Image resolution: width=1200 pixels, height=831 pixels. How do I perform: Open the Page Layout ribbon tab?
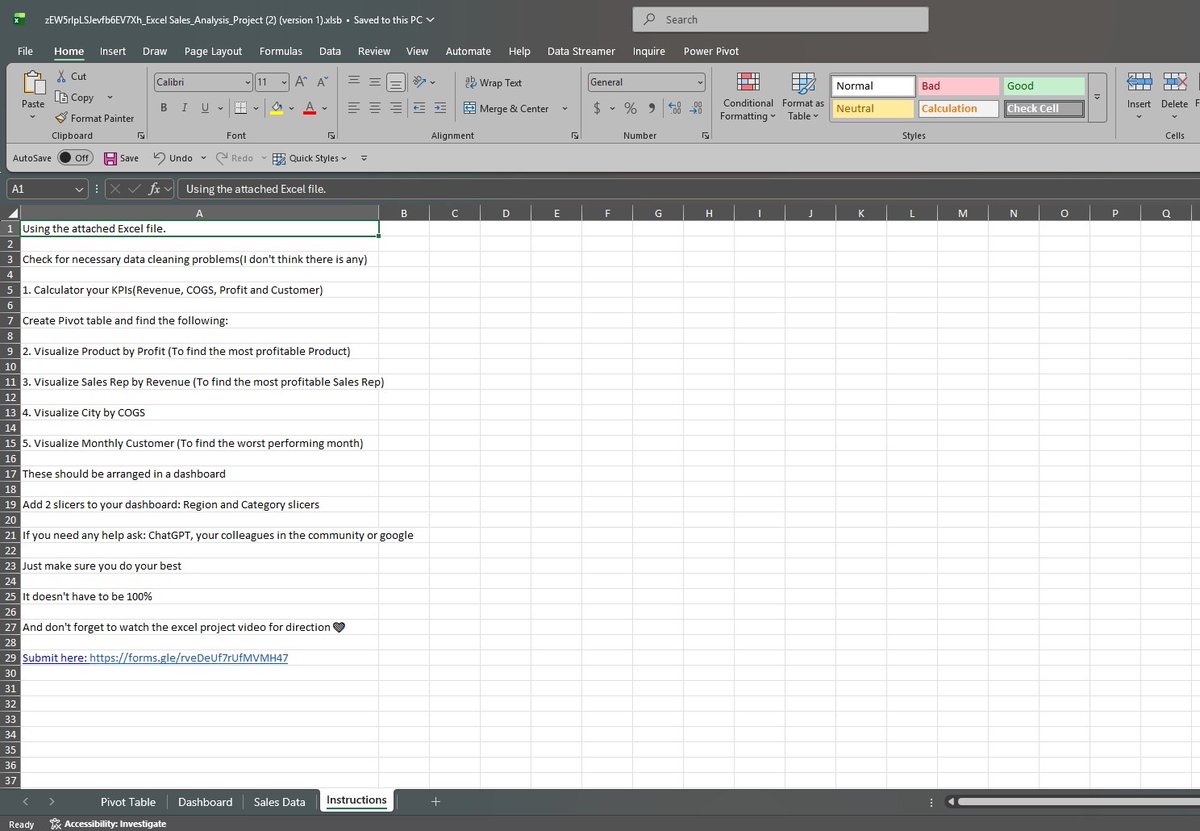(213, 51)
